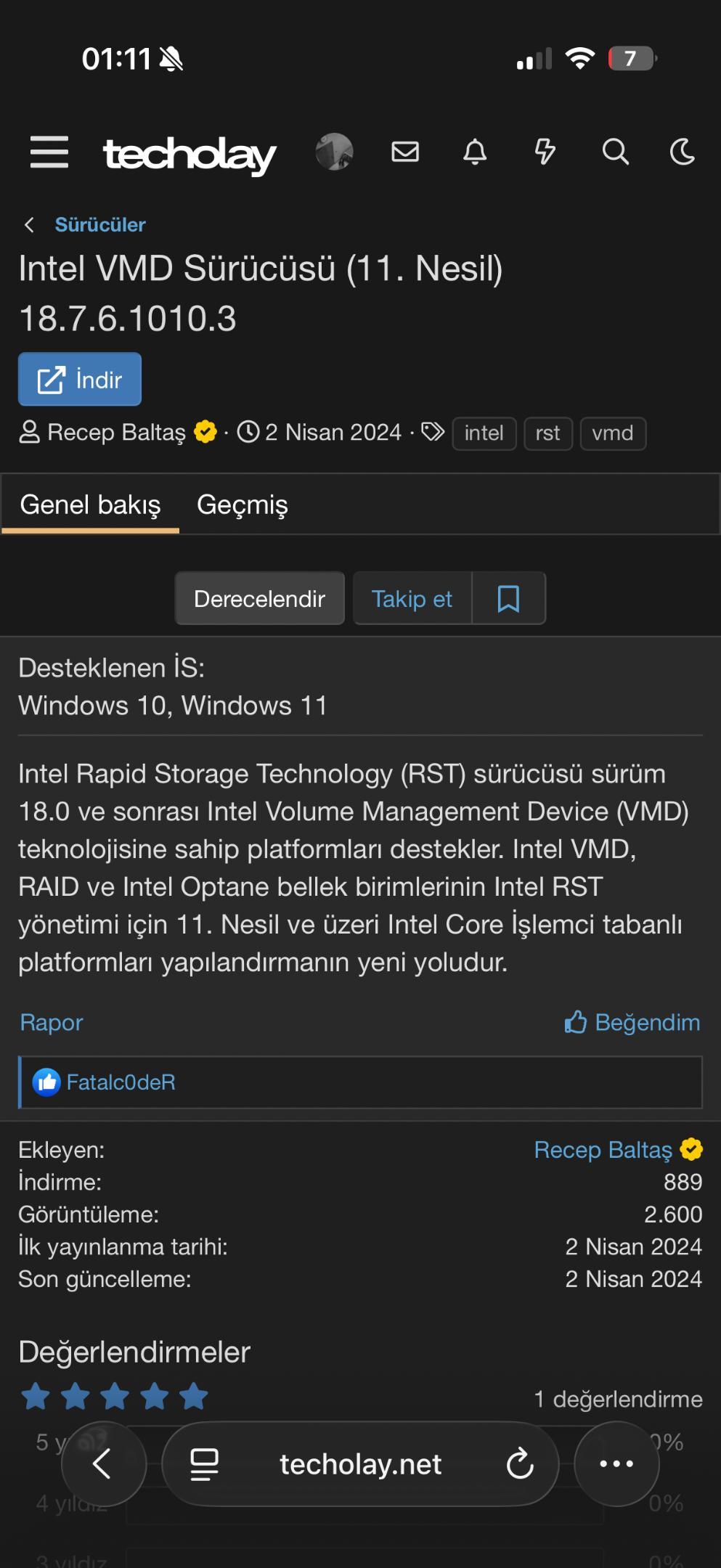Select the vmd tag
Viewport: 721px width, 1568px height.
tap(613, 433)
